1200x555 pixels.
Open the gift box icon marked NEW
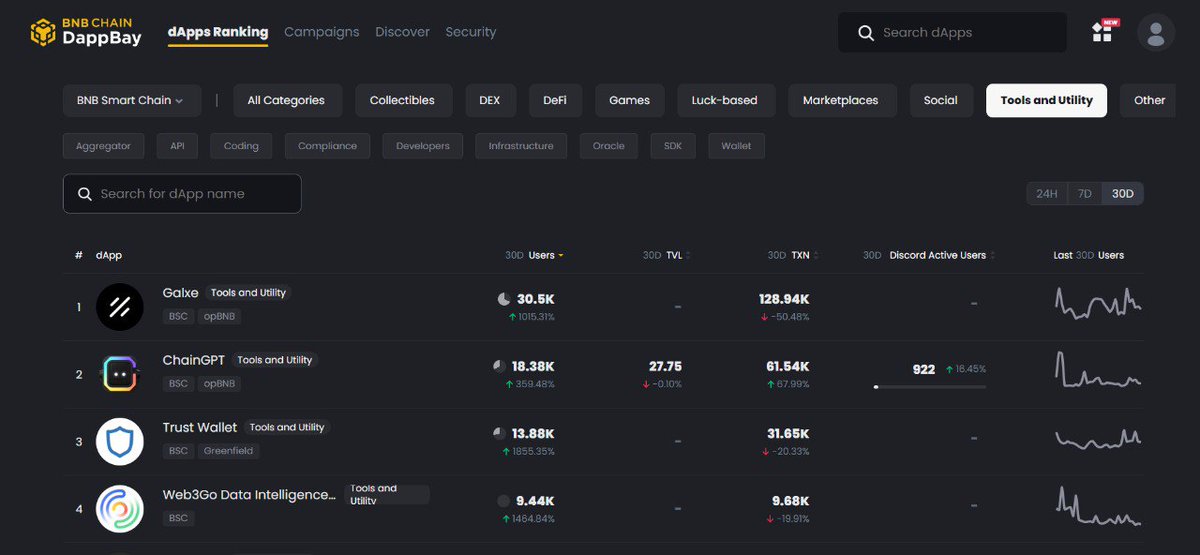(1103, 32)
